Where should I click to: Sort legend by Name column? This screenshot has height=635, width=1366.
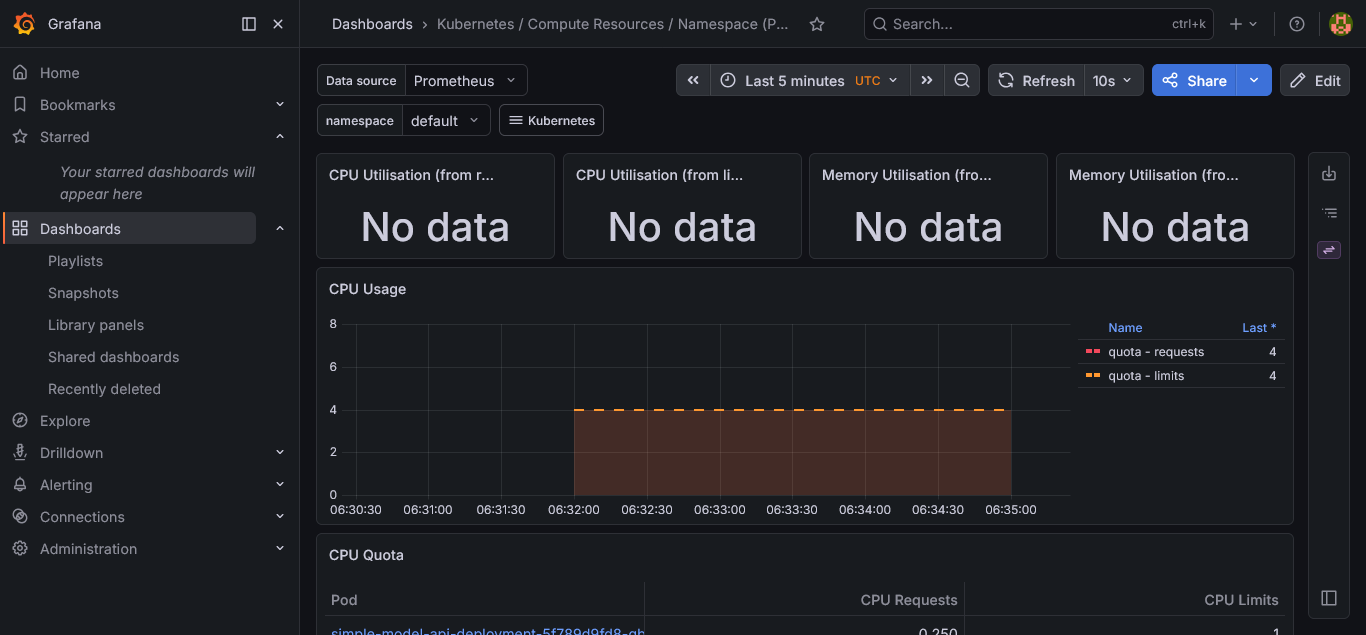pyautogui.click(x=1125, y=328)
